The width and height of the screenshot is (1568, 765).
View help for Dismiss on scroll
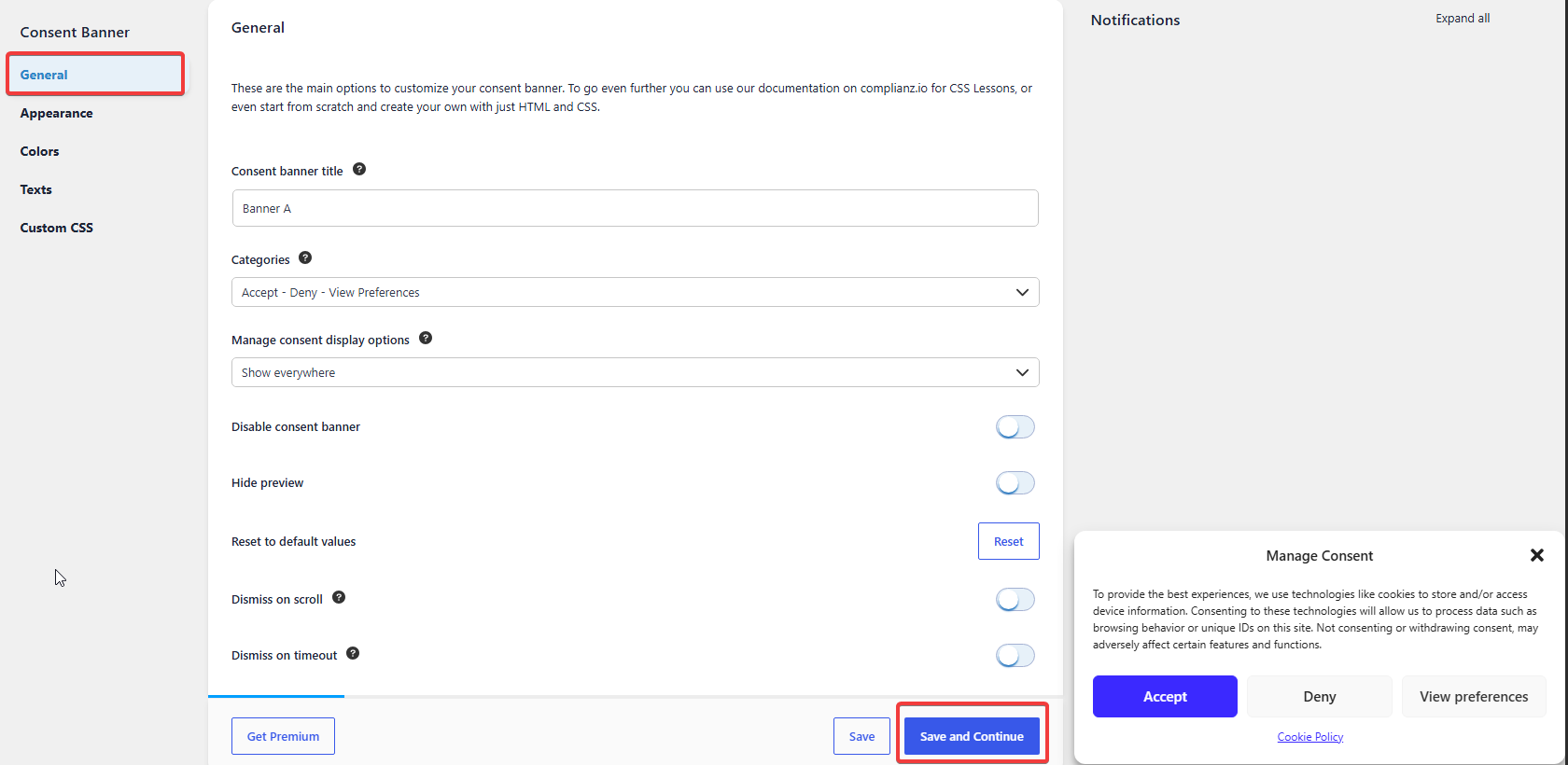click(x=339, y=597)
